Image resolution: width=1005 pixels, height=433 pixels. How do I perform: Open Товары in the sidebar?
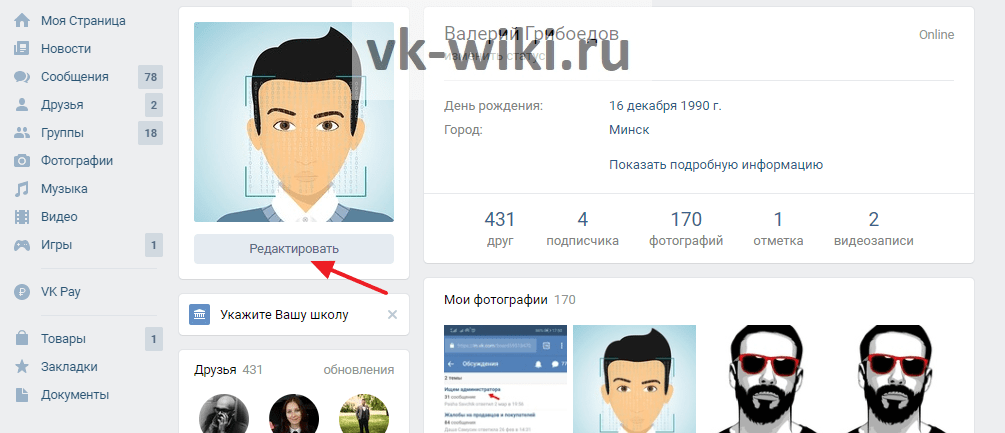point(63,339)
